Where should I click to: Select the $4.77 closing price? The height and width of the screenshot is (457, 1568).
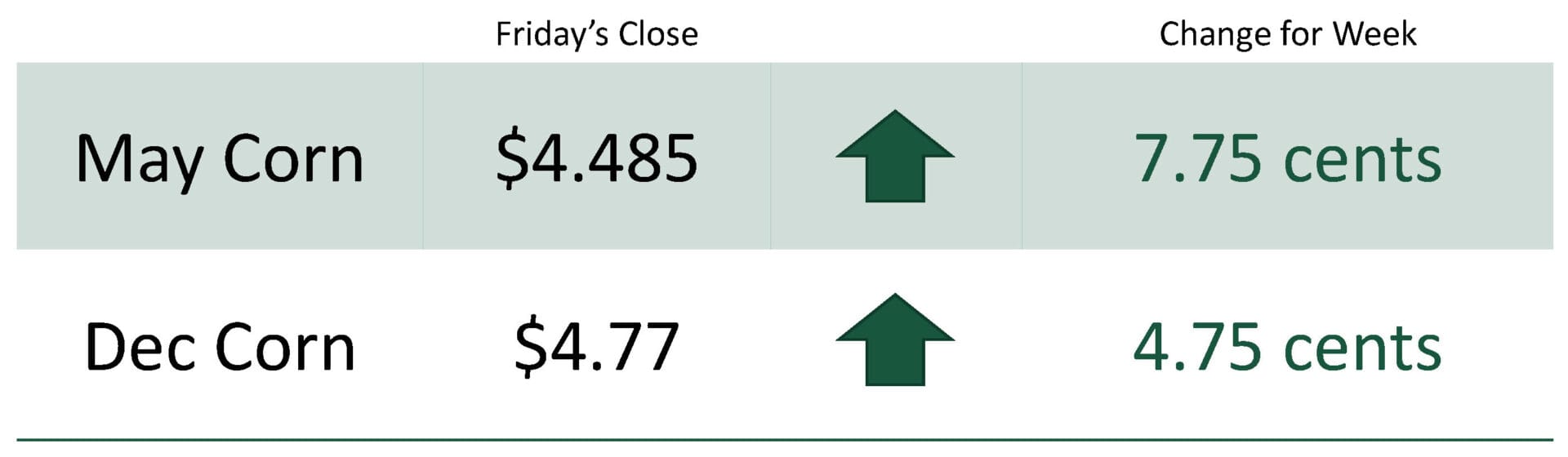tap(597, 346)
